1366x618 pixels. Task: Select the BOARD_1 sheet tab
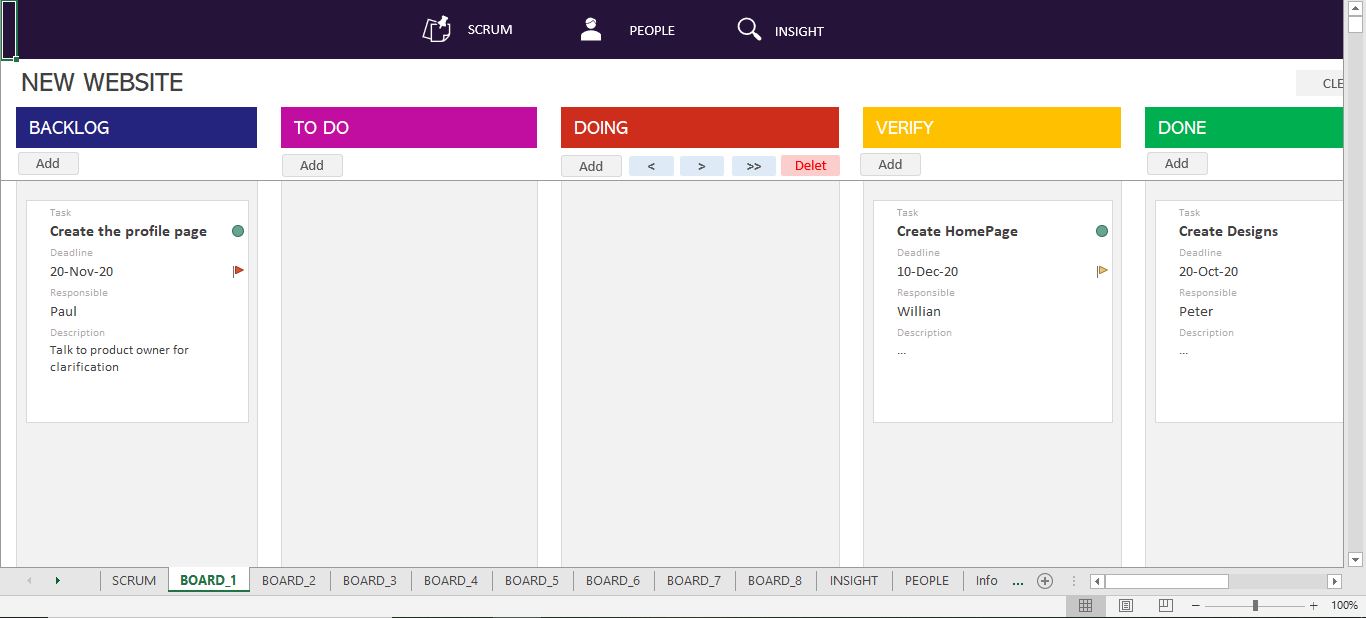click(x=208, y=581)
